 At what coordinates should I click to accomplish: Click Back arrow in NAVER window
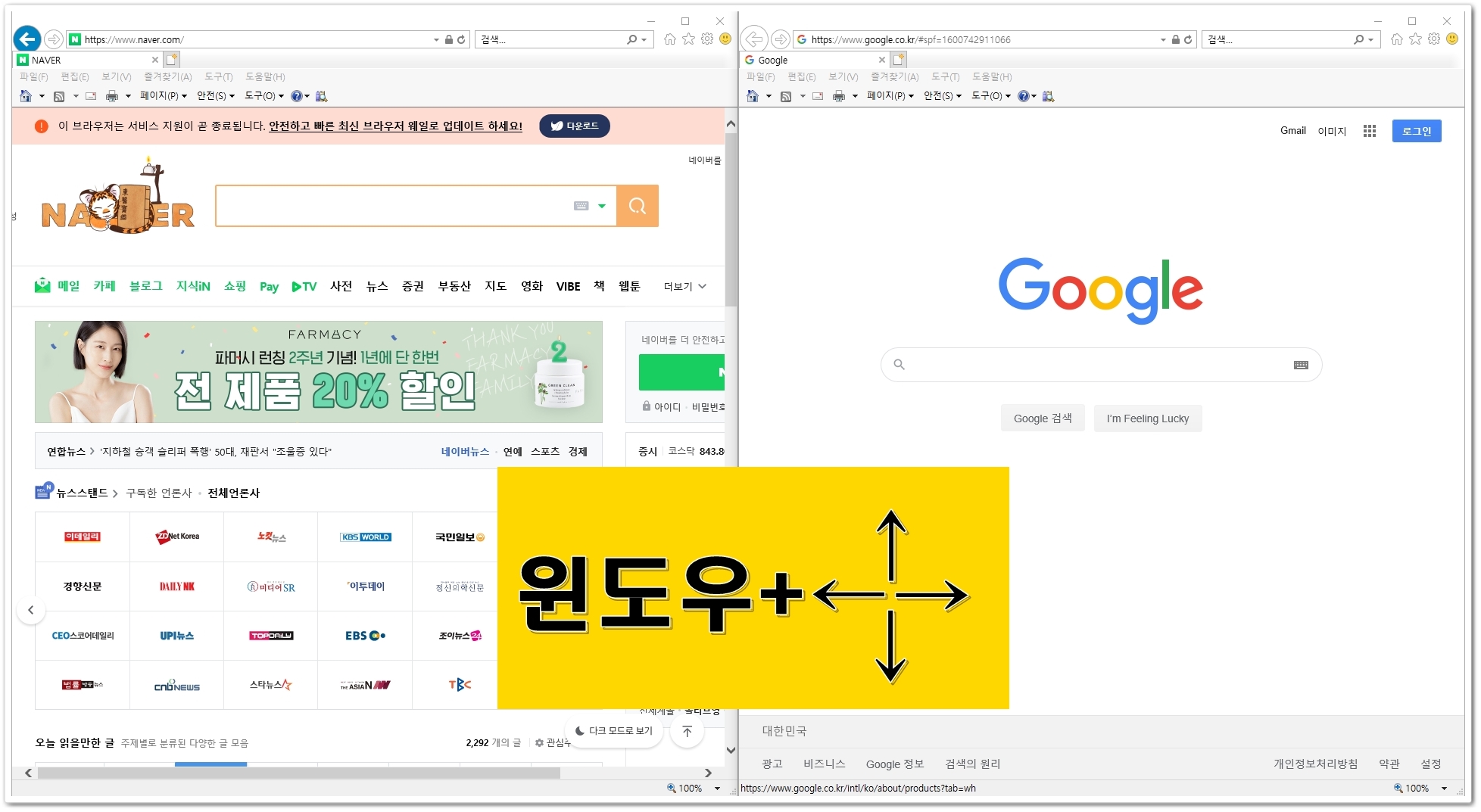pos(27,39)
